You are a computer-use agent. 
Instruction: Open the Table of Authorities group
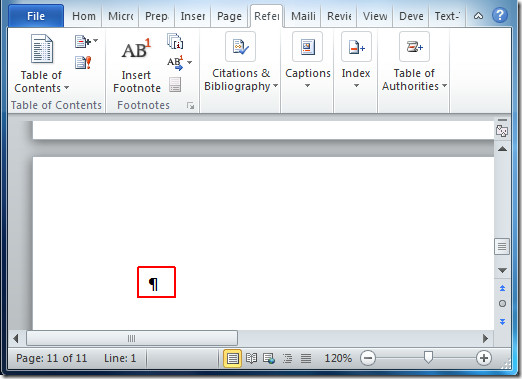pos(414,62)
